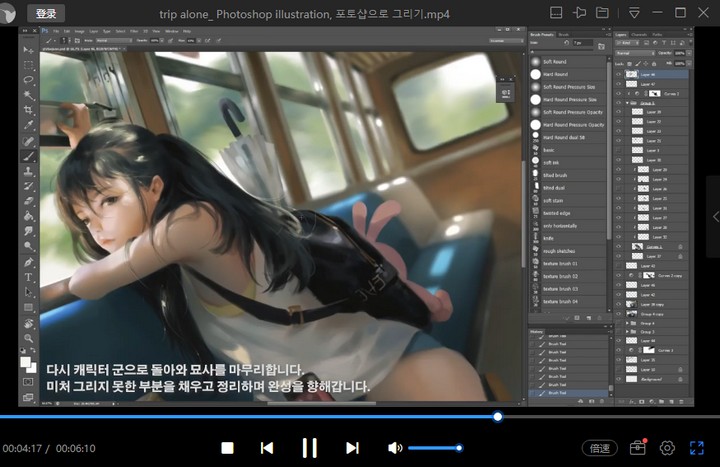Image resolution: width=720 pixels, height=467 pixels.
Task: Click the volume slider knob
Action: (x=459, y=448)
